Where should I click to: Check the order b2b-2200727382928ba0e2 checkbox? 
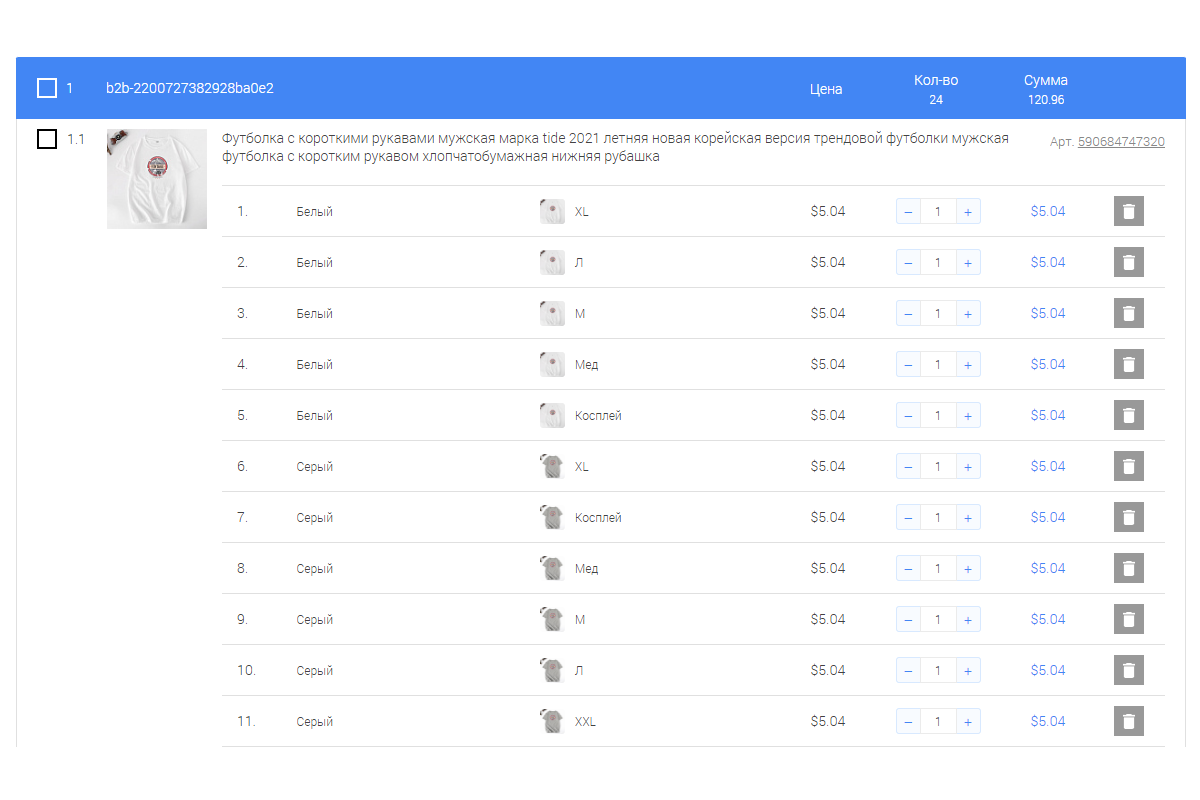47,88
